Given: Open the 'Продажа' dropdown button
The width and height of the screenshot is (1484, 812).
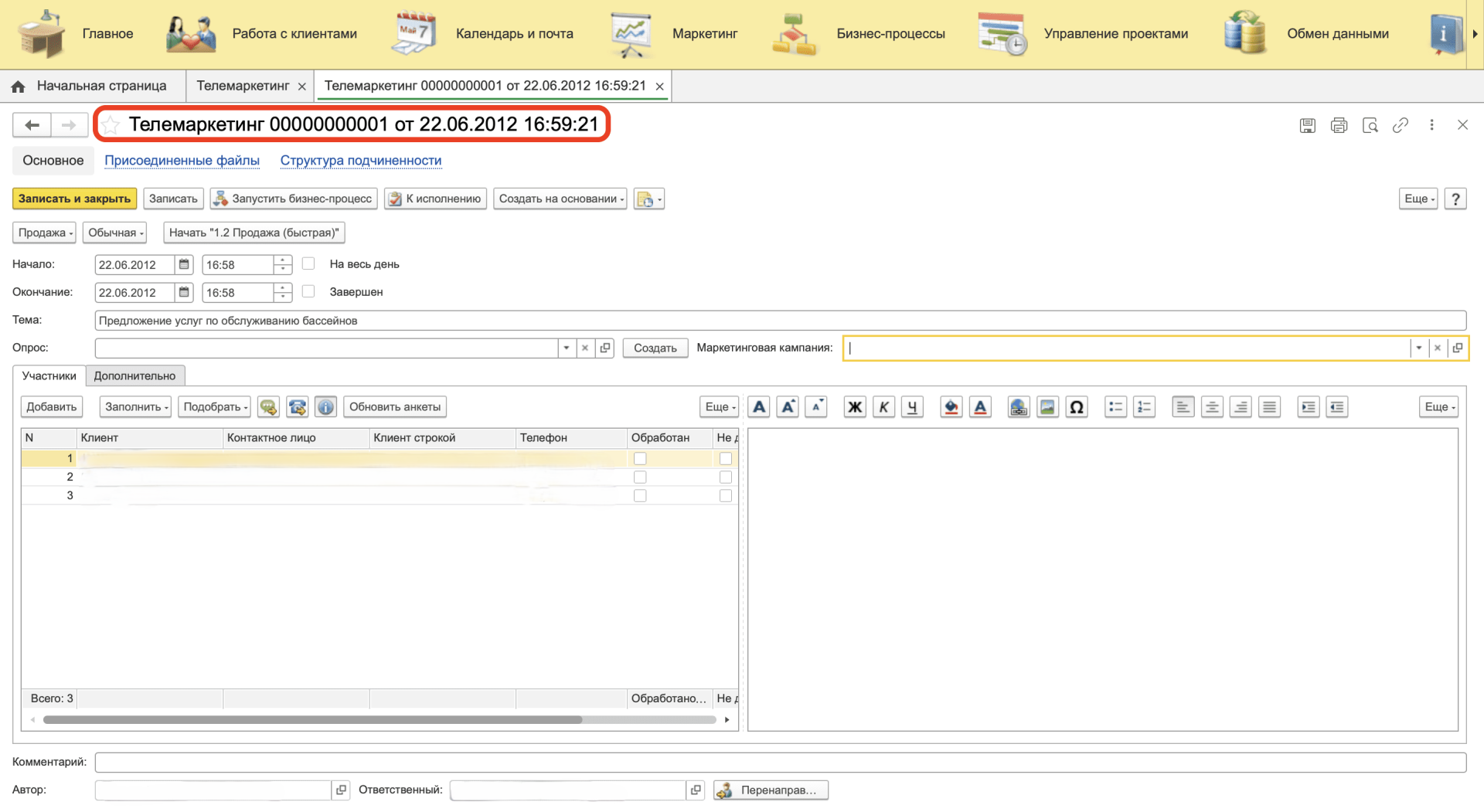Looking at the screenshot, I should pos(44,233).
